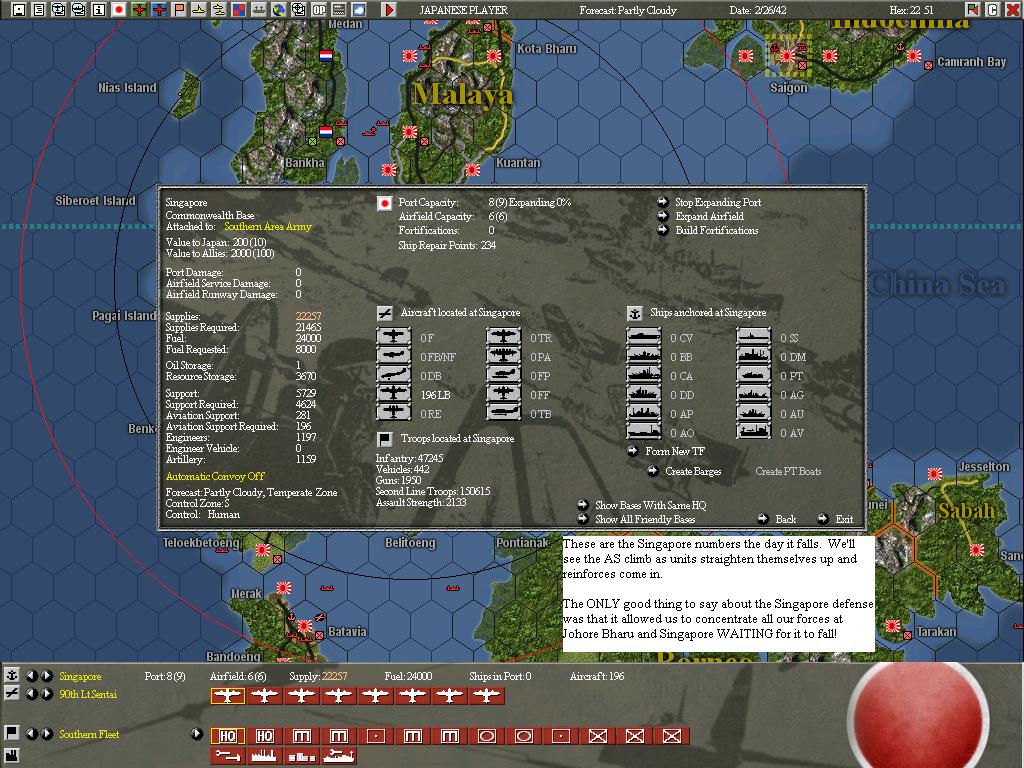This screenshot has width=1024, height=768.
Task: Click the PT boat ship icon
Action: [x=754, y=375]
